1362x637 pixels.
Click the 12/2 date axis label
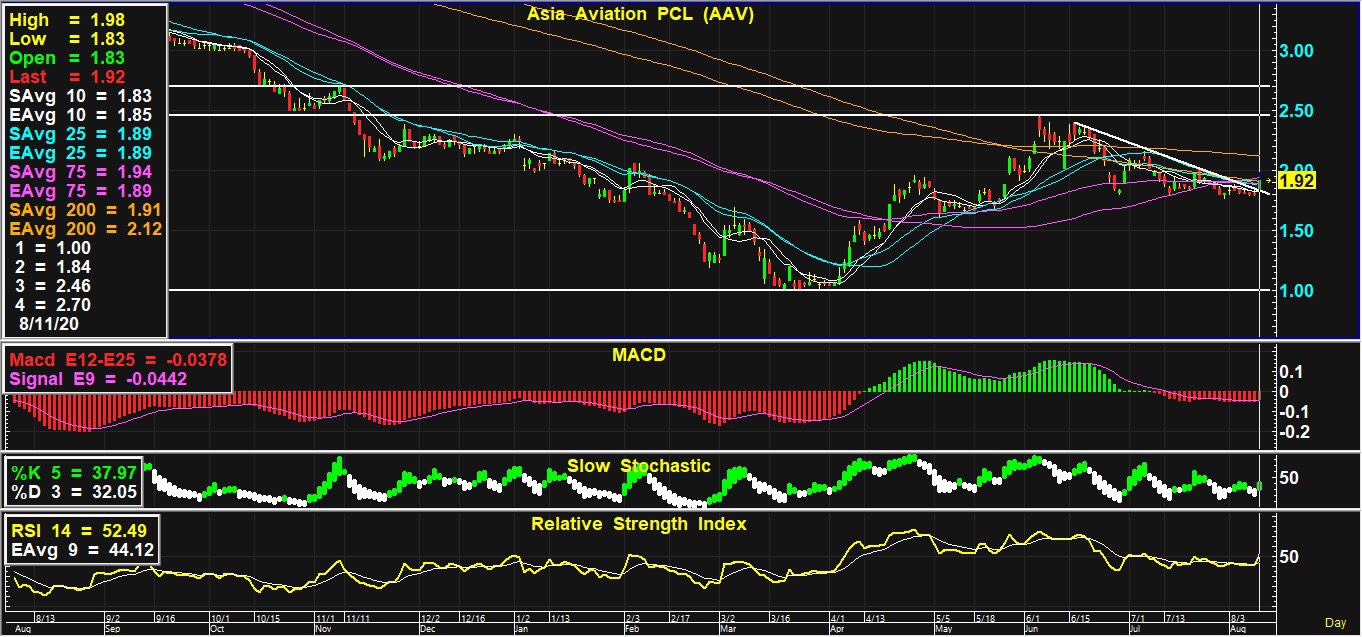[x=431, y=620]
